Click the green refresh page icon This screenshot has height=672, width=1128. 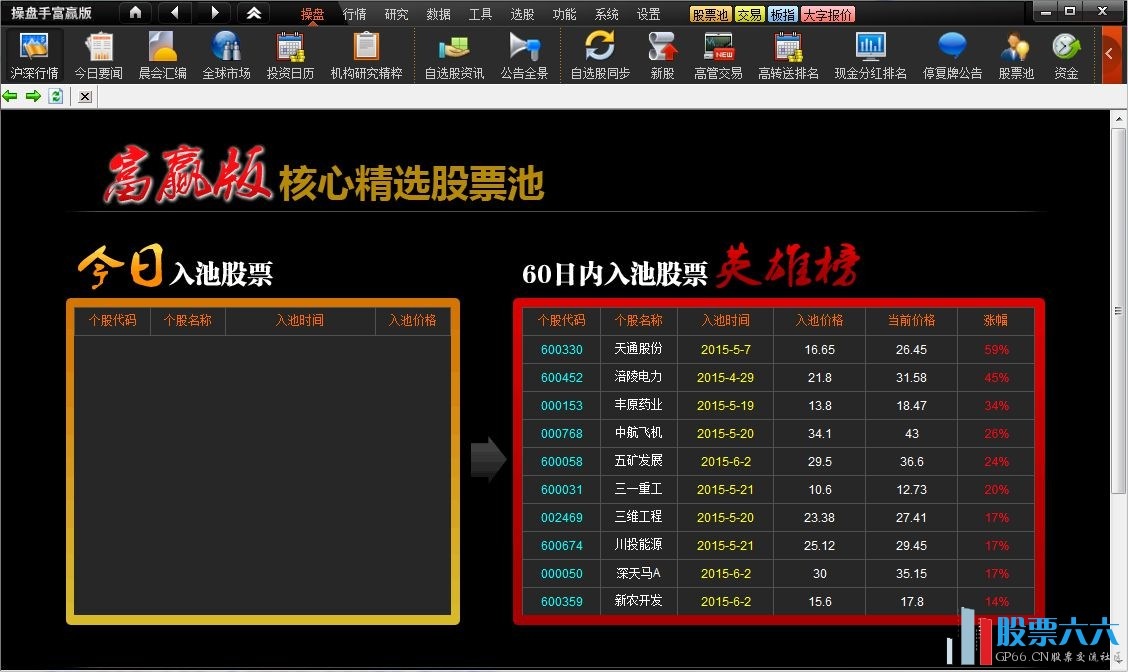(56, 96)
